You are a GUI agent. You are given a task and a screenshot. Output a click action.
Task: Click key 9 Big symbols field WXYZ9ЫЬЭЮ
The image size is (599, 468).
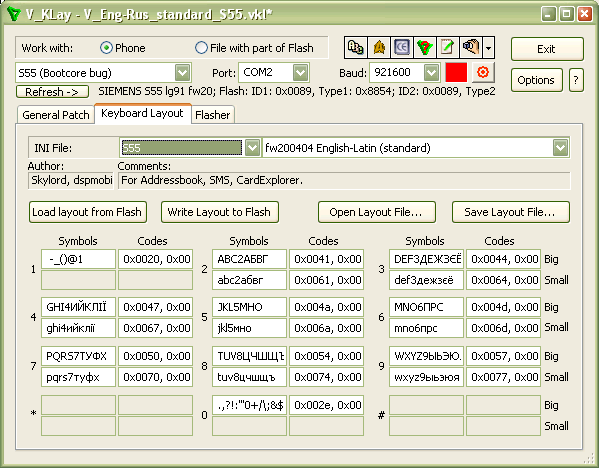[426, 356]
